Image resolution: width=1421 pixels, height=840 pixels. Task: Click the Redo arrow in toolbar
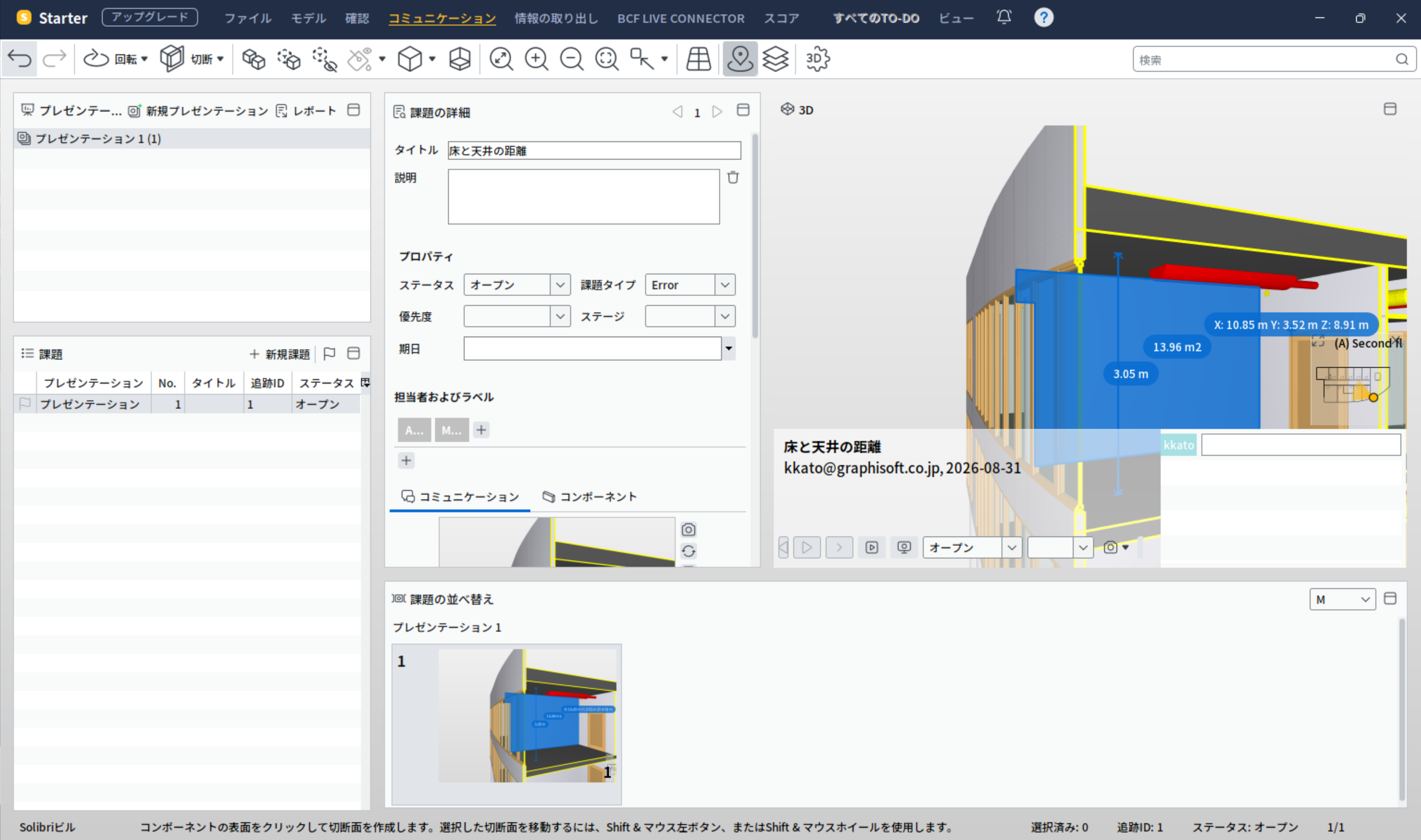click(54, 59)
